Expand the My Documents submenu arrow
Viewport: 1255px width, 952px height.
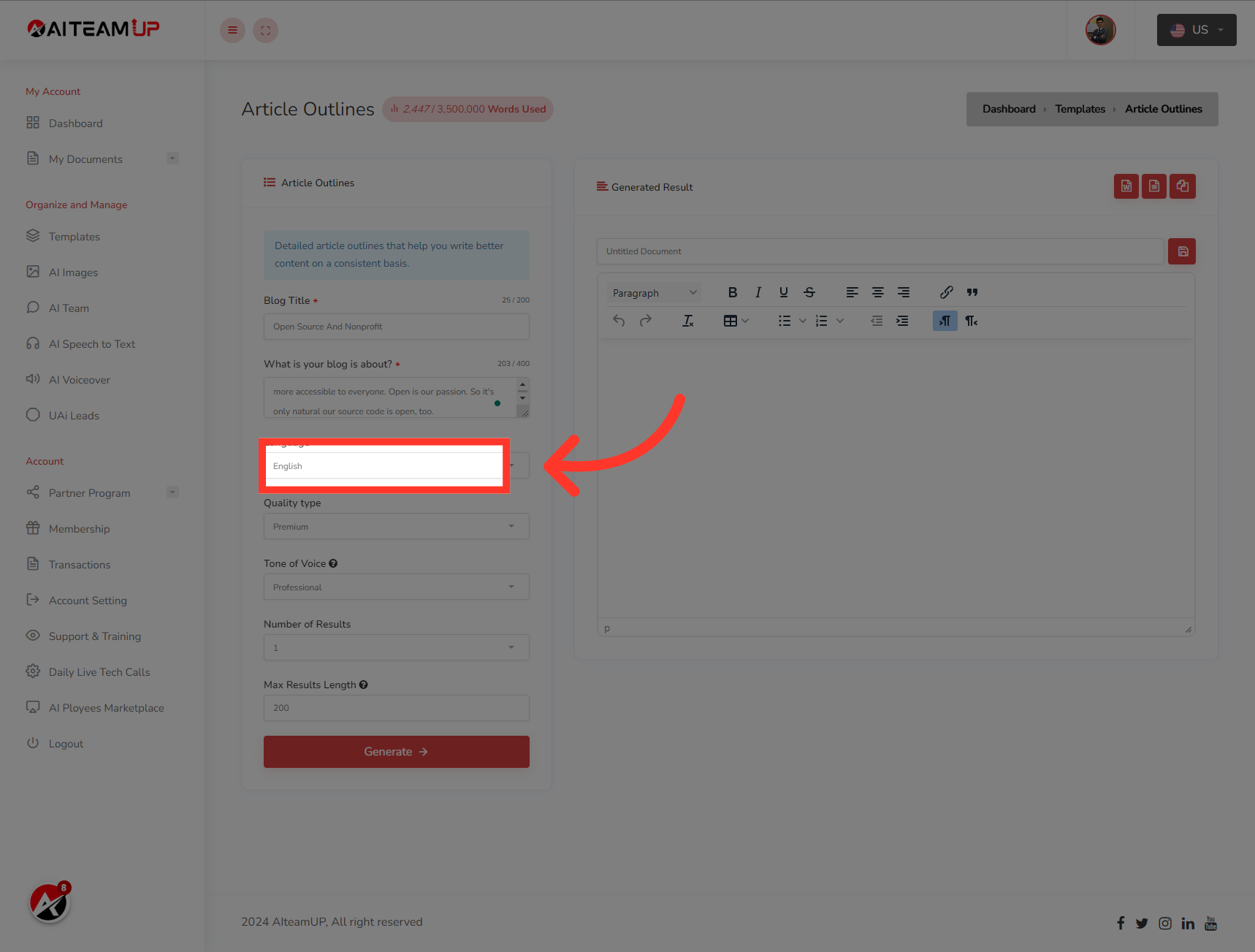[x=172, y=159]
